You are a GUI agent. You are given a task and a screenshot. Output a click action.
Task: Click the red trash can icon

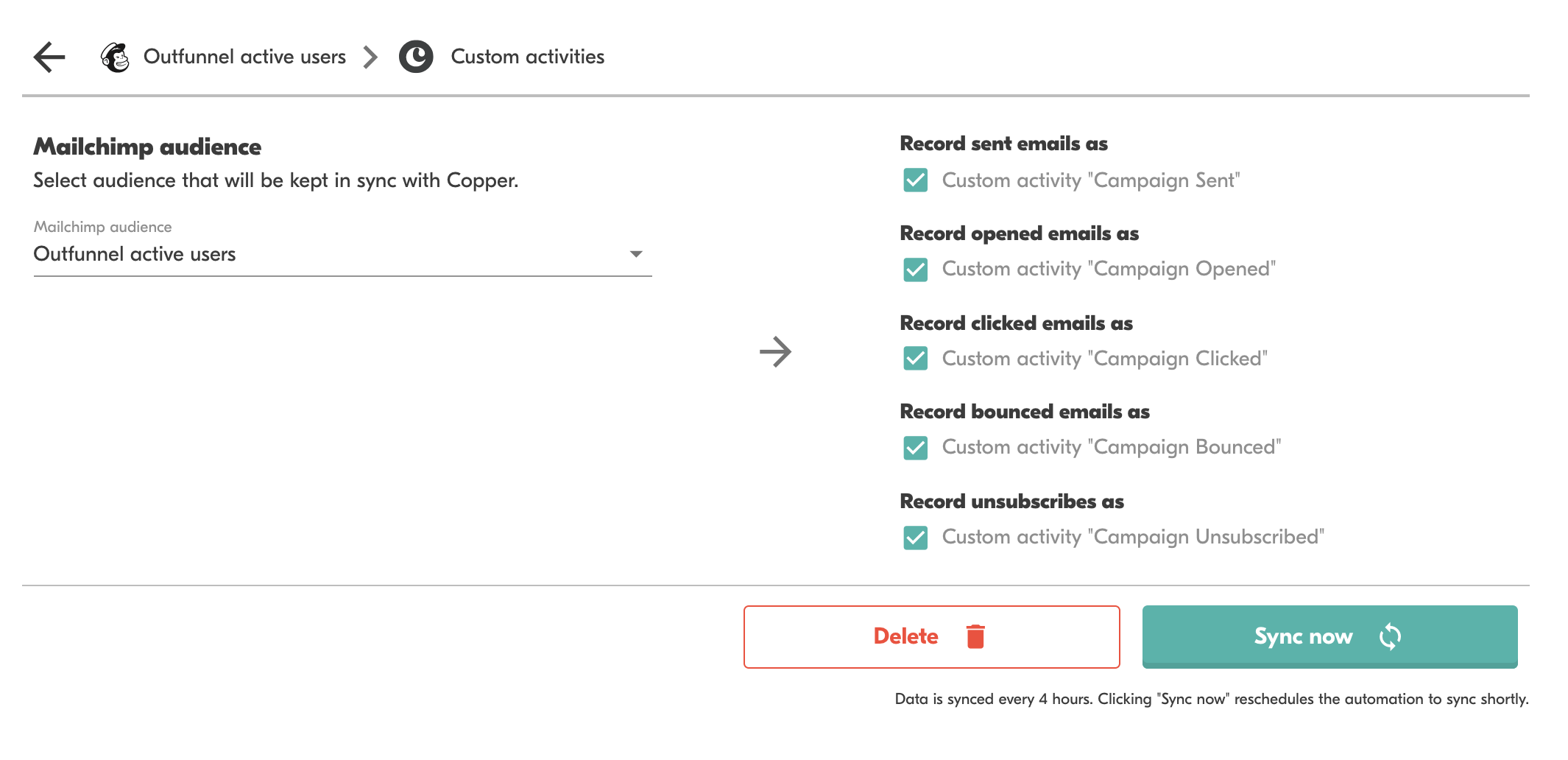975,636
